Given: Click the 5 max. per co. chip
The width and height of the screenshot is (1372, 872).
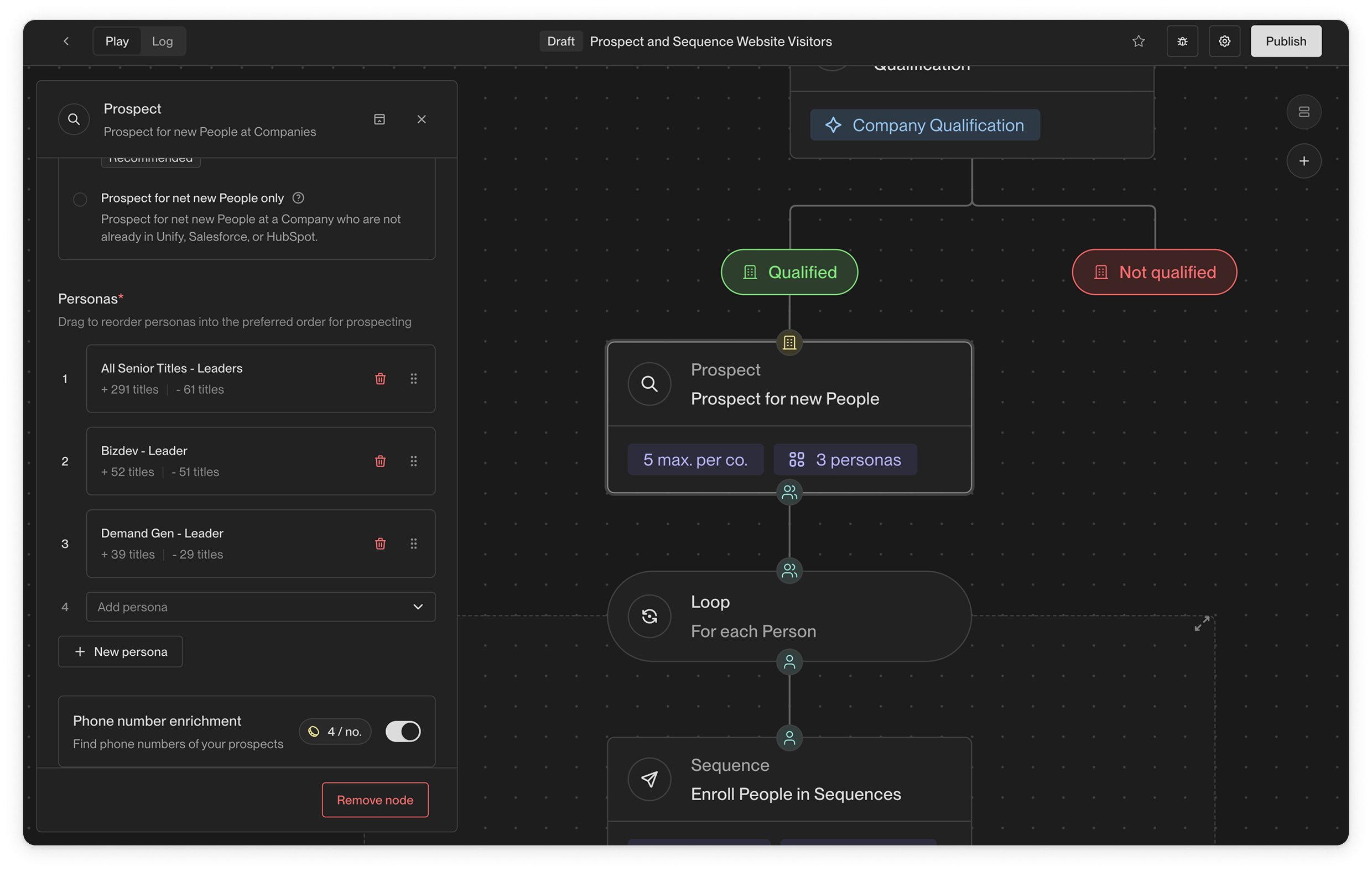Looking at the screenshot, I should [695, 460].
